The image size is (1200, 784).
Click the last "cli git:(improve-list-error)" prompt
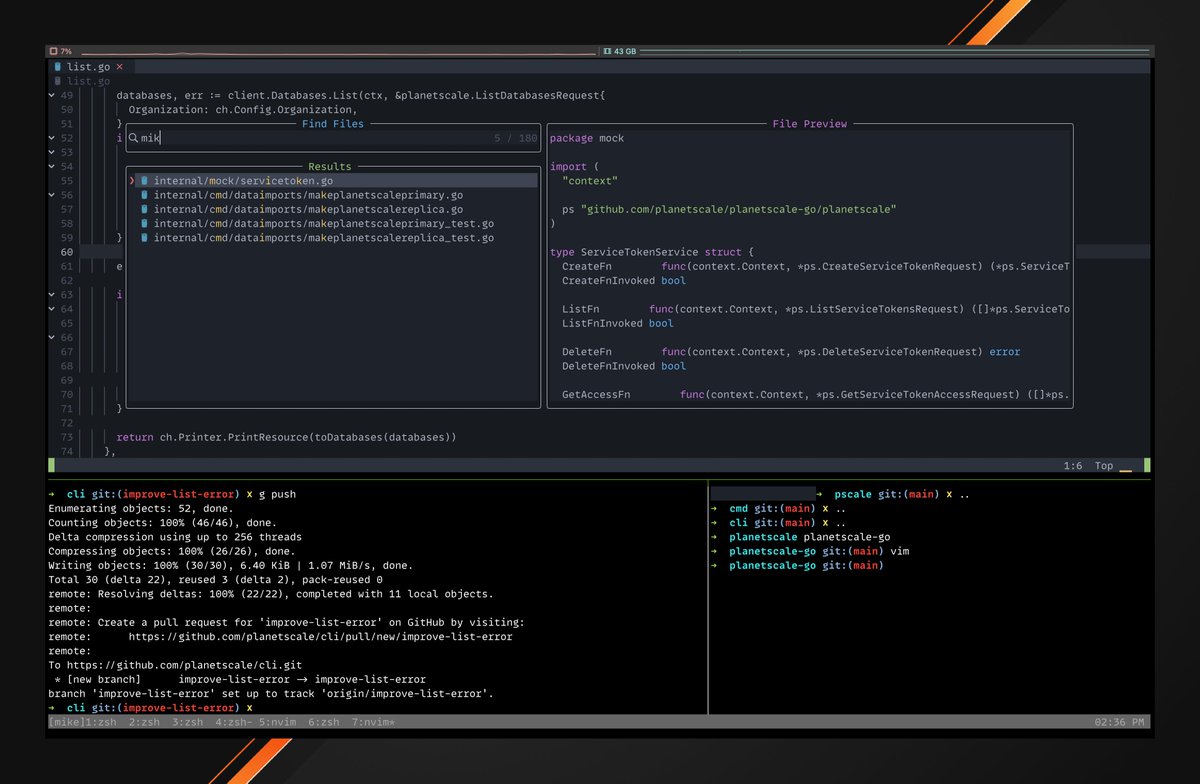(150, 708)
